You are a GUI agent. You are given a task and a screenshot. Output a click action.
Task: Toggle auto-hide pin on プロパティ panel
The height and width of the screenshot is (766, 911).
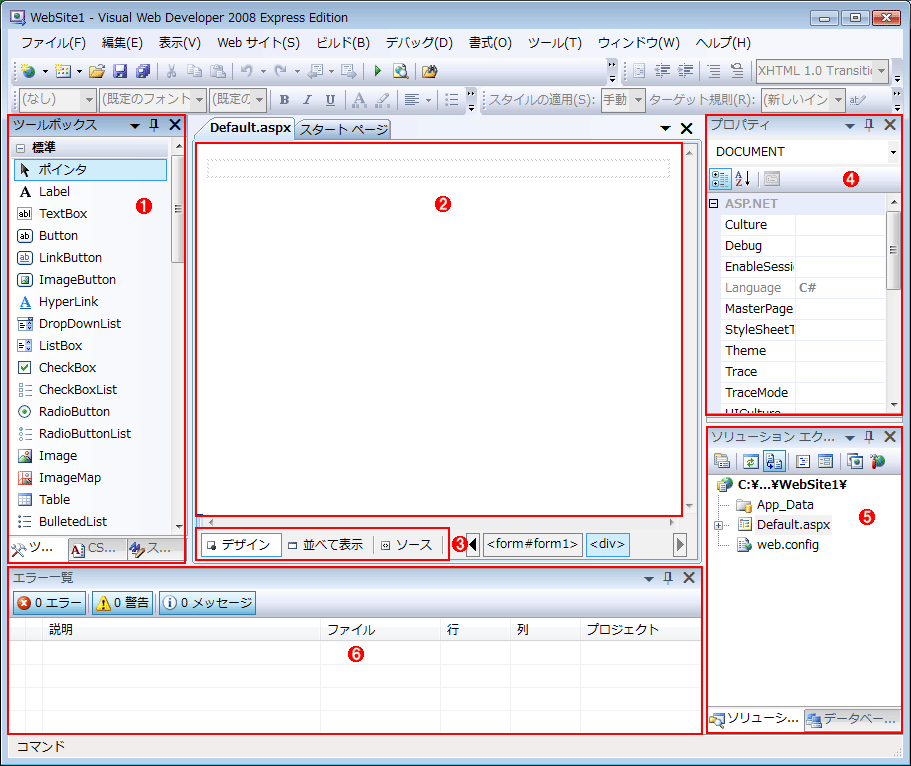click(869, 125)
